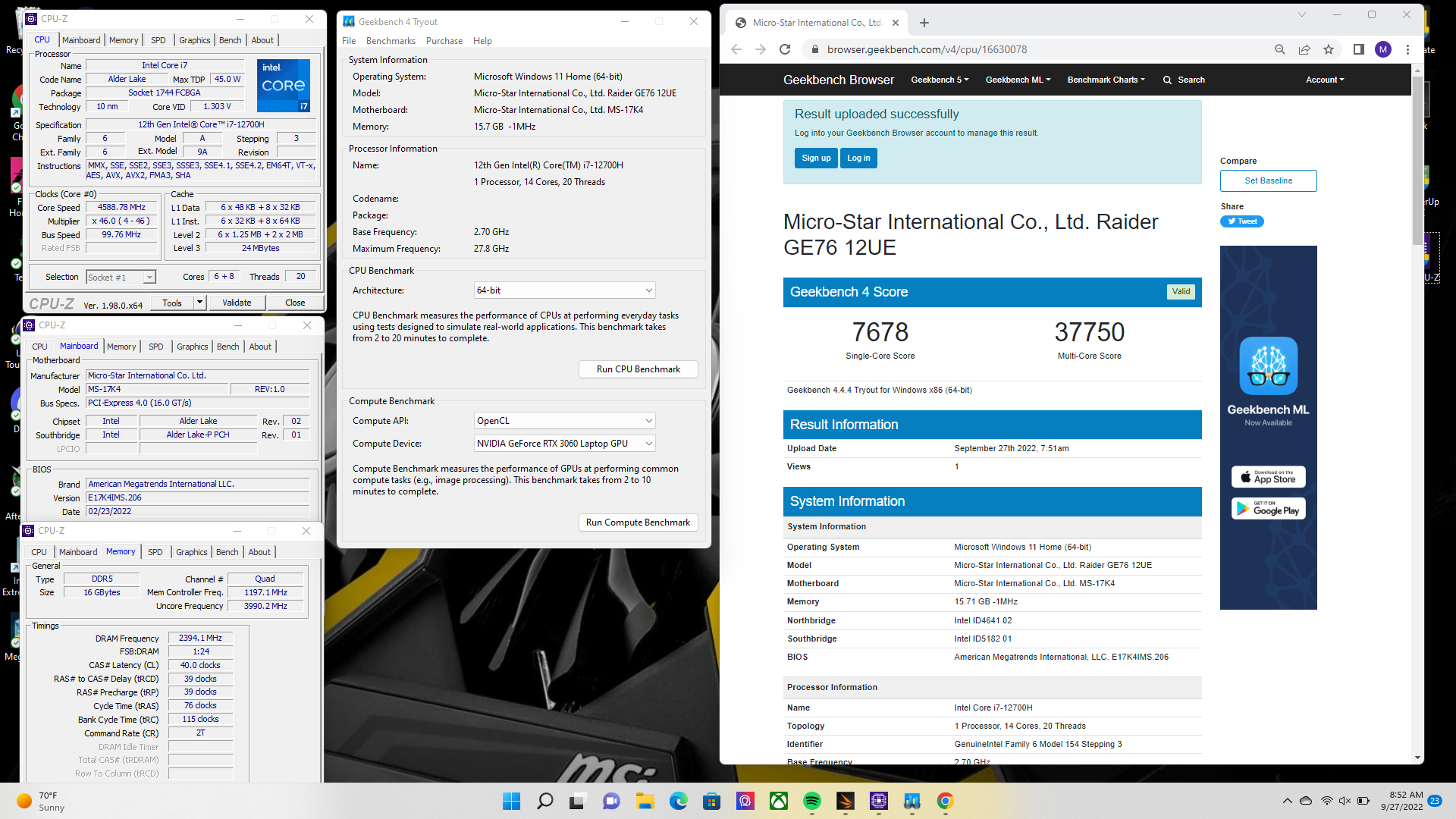Screen dimensions: 1456x819
Task: Expand the Geekbench ML navbar dropdown
Action: point(1018,80)
